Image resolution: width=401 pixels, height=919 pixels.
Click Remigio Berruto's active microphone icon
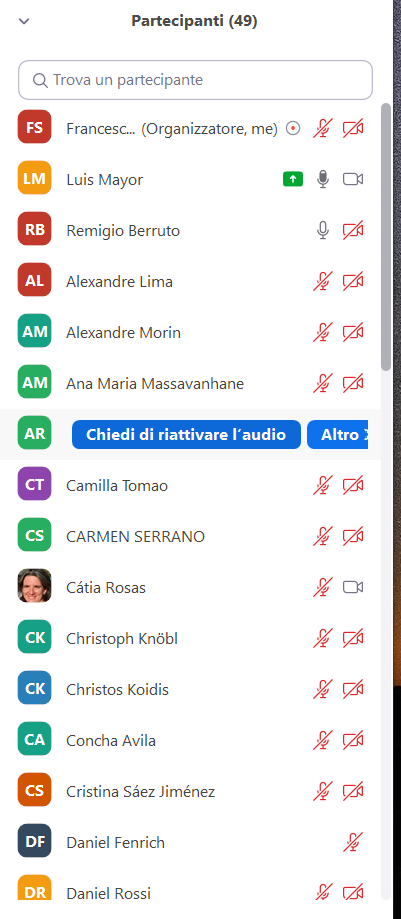(x=323, y=230)
